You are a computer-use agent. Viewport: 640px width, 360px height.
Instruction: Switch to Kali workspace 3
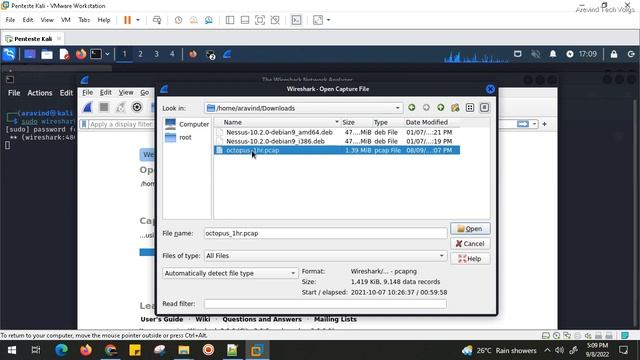pos(156,54)
